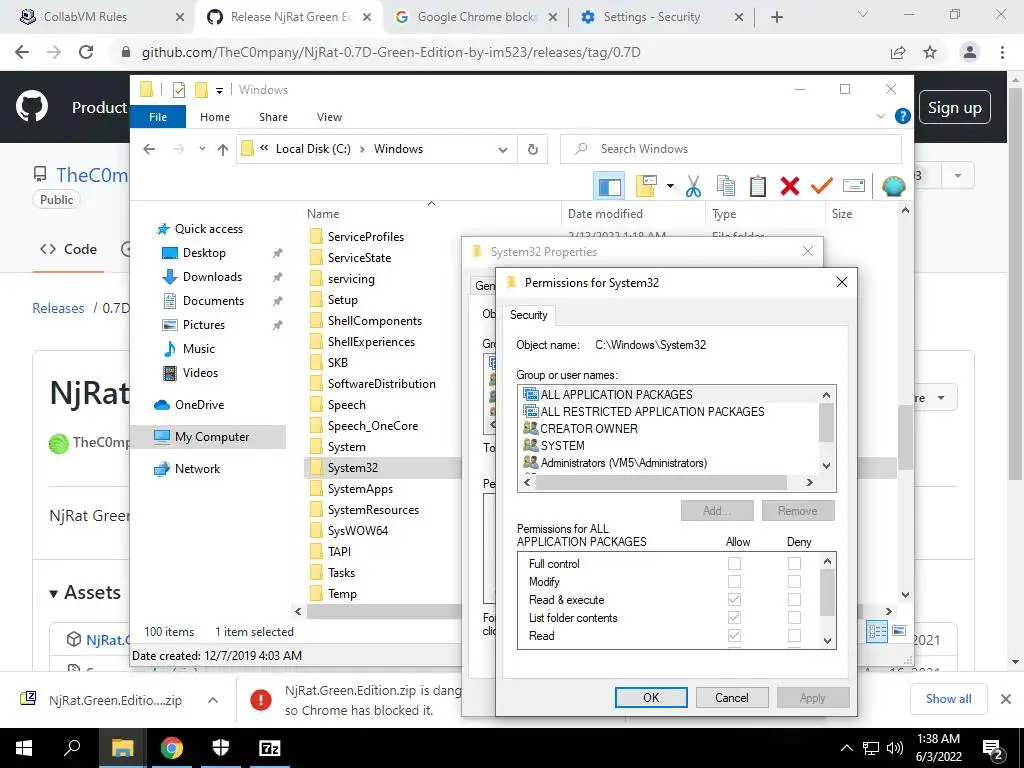
Task: Open the File tab in Explorer
Action: pyautogui.click(x=158, y=117)
